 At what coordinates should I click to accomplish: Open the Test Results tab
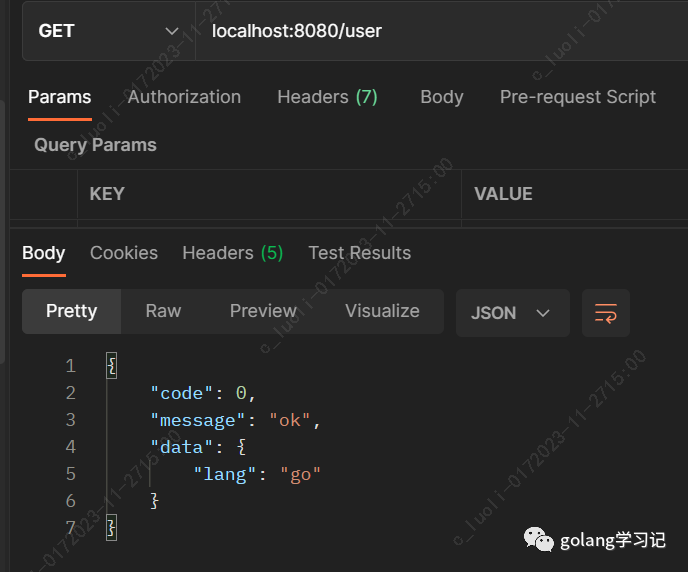(359, 253)
